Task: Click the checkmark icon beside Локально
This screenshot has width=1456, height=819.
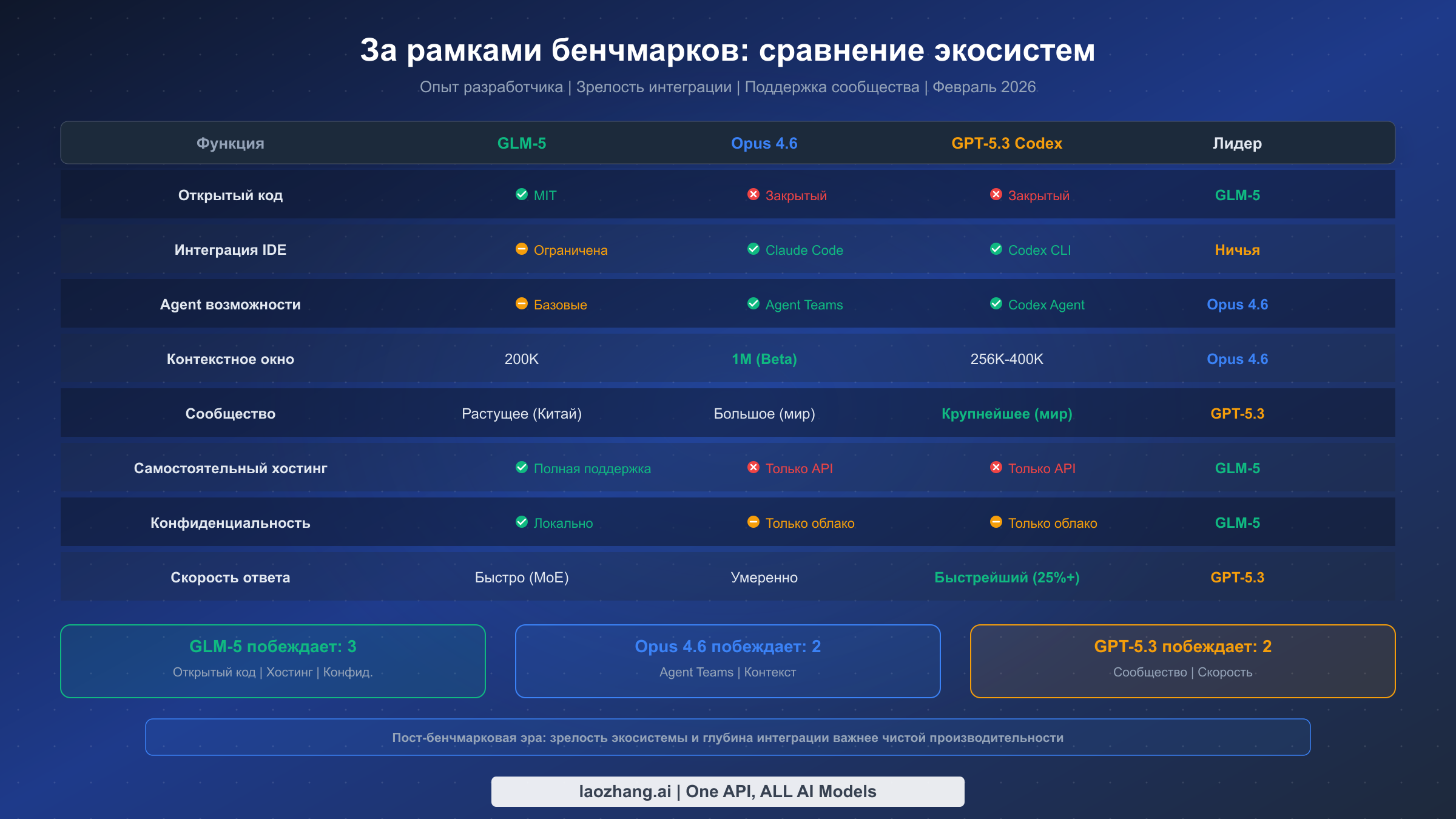Action: 522,522
